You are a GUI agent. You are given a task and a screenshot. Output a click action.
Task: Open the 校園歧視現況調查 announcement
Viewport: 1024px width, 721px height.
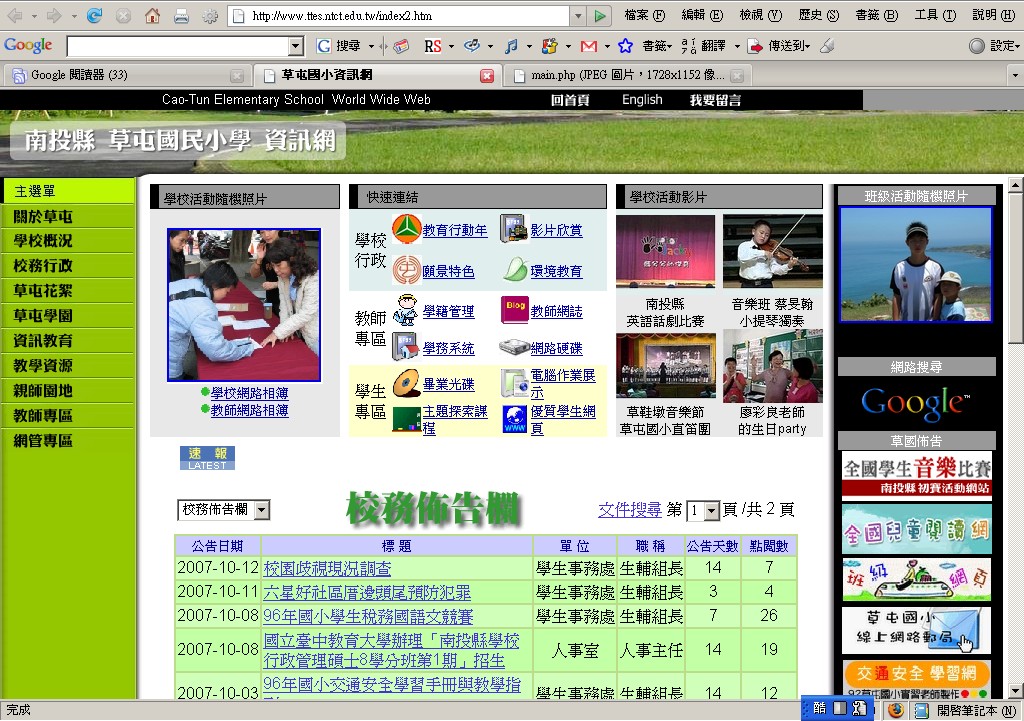tap(327, 569)
